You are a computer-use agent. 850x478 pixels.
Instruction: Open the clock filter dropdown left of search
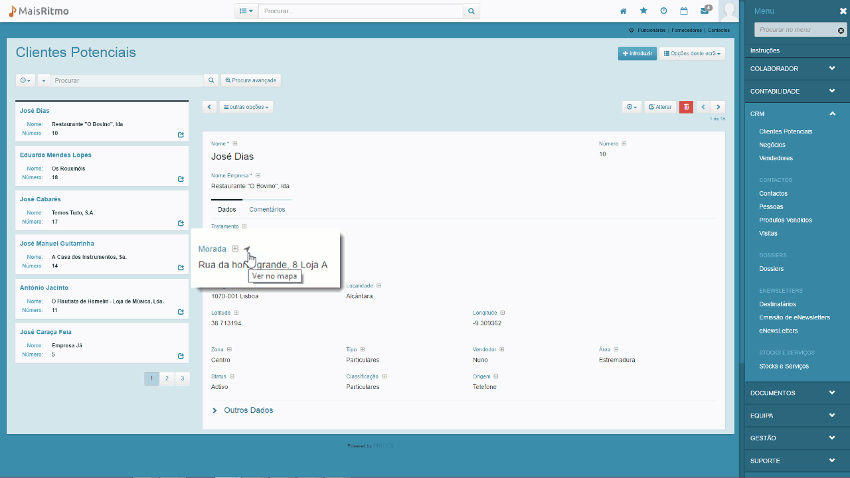pyautogui.click(x=25, y=80)
